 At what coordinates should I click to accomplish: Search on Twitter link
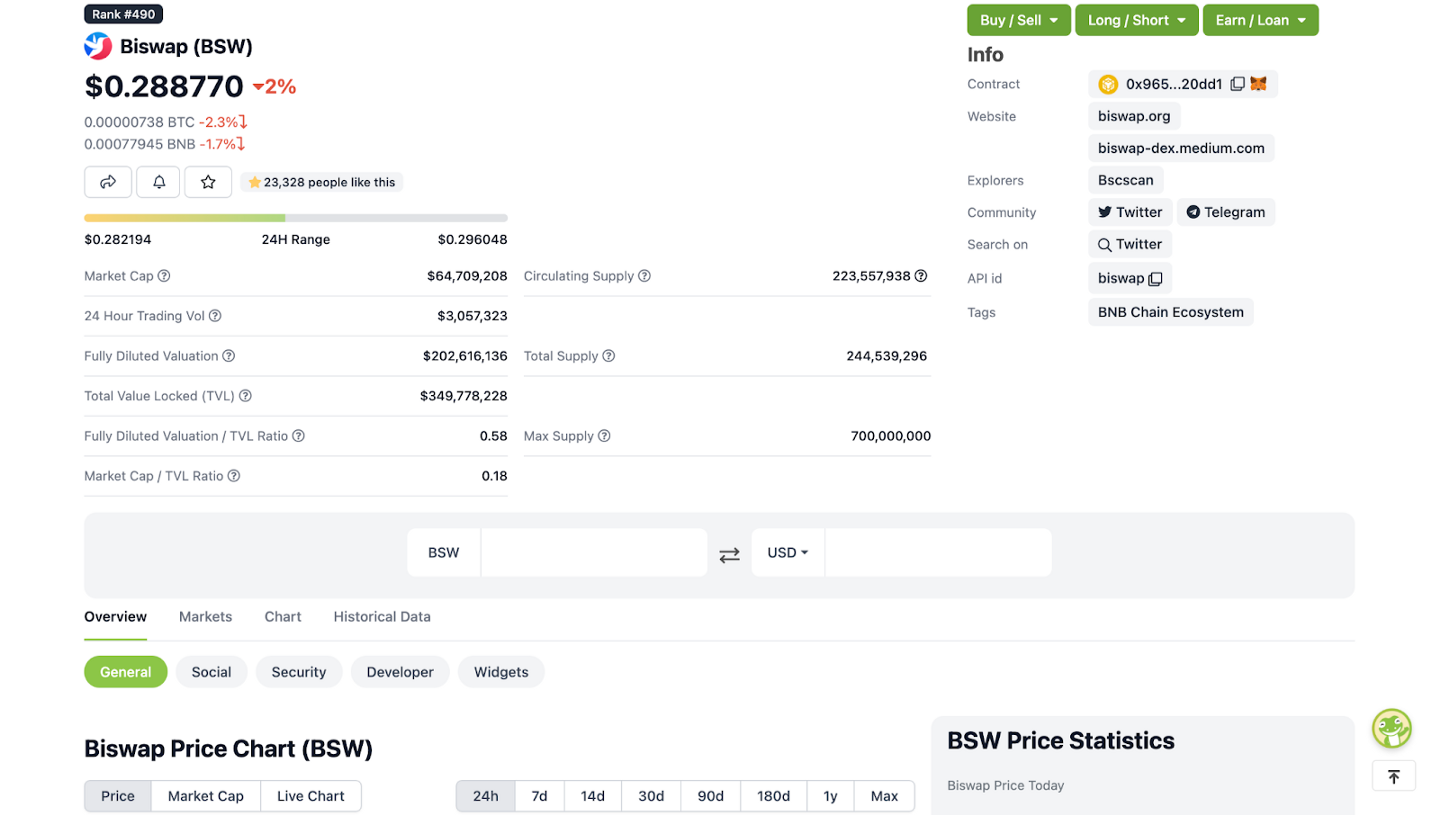pyautogui.click(x=1130, y=244)
